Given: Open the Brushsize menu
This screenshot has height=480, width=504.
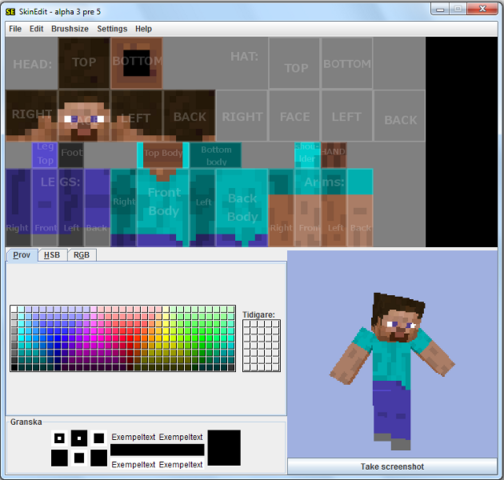Looking at the screenshot, I should pyautogui.click(x=70, y=29).
